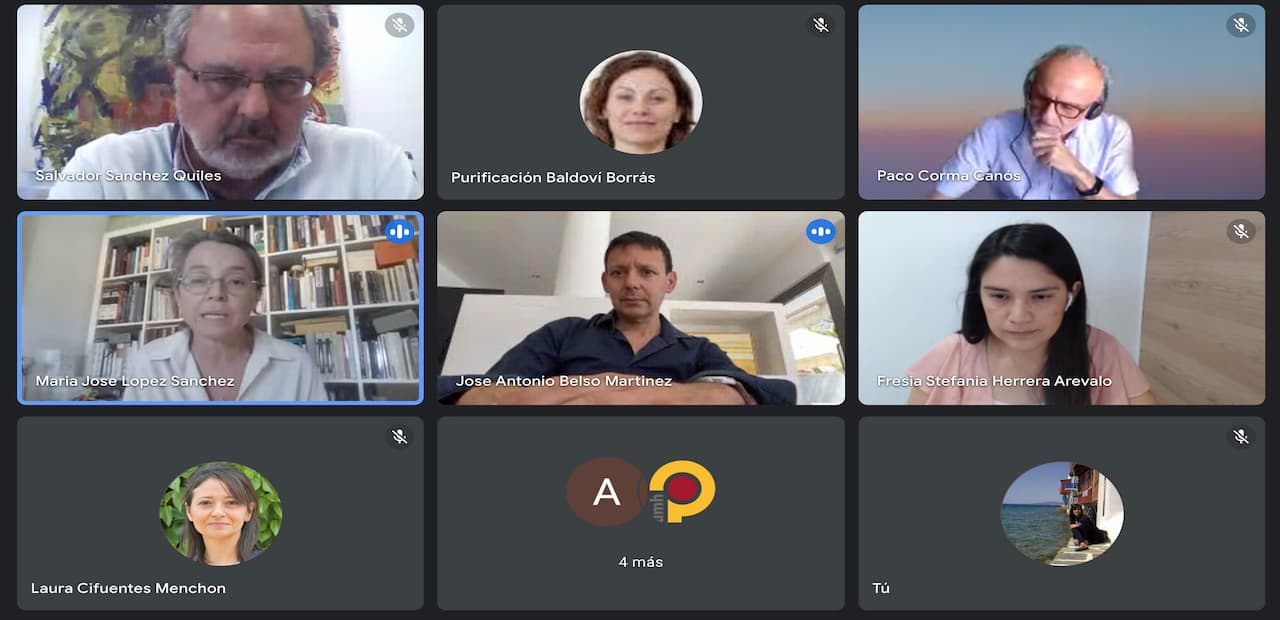
Task: Click muted mic icon on Fresia Stefania Herrera tile
Action: click(1241, 232)
